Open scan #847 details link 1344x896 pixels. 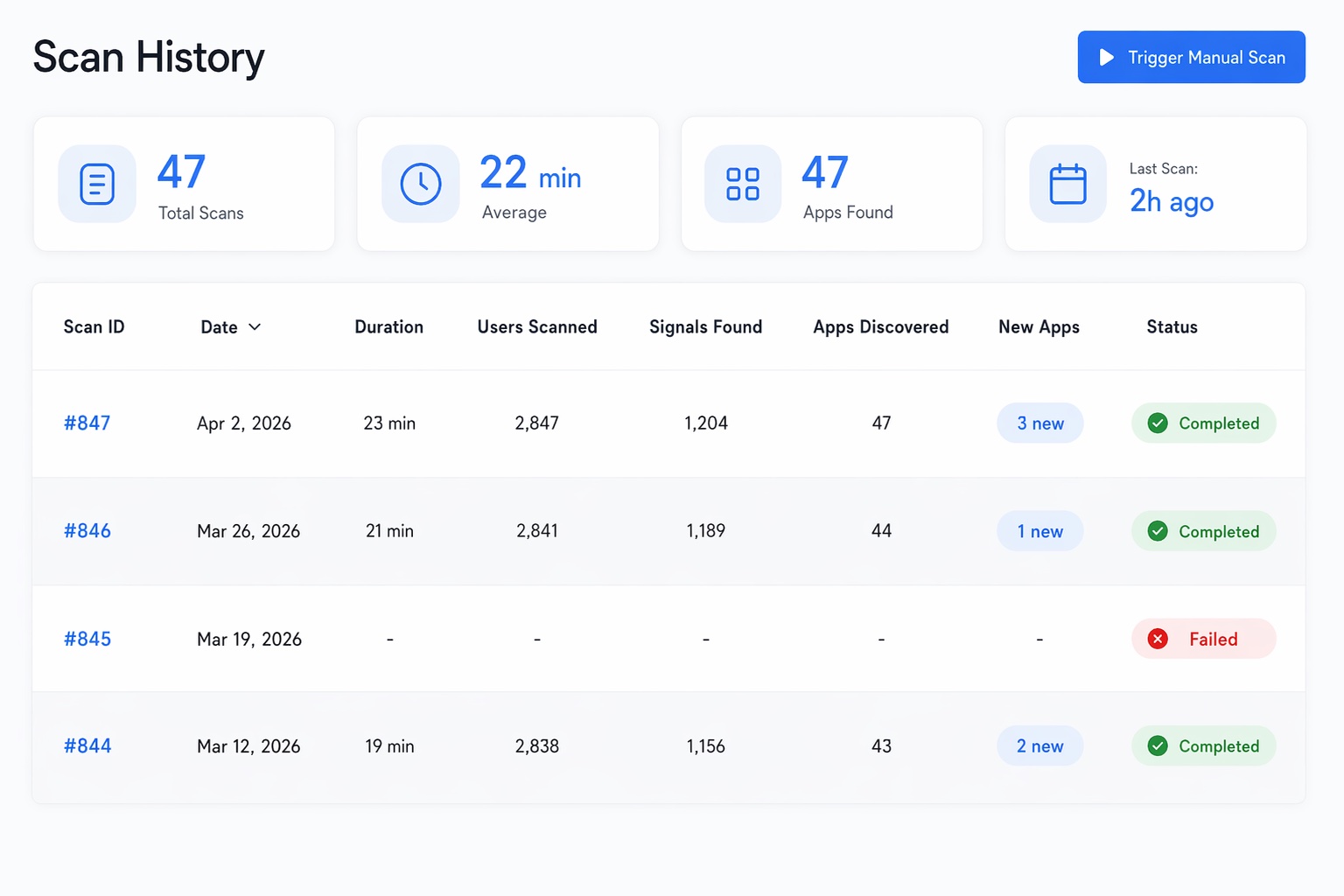click(x=87, y=423)
